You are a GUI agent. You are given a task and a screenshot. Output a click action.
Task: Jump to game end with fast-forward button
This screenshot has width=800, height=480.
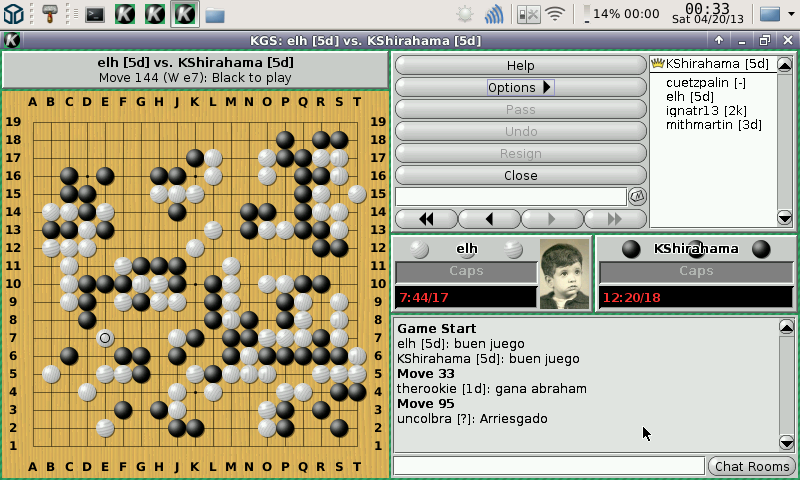tap(615, 219)
